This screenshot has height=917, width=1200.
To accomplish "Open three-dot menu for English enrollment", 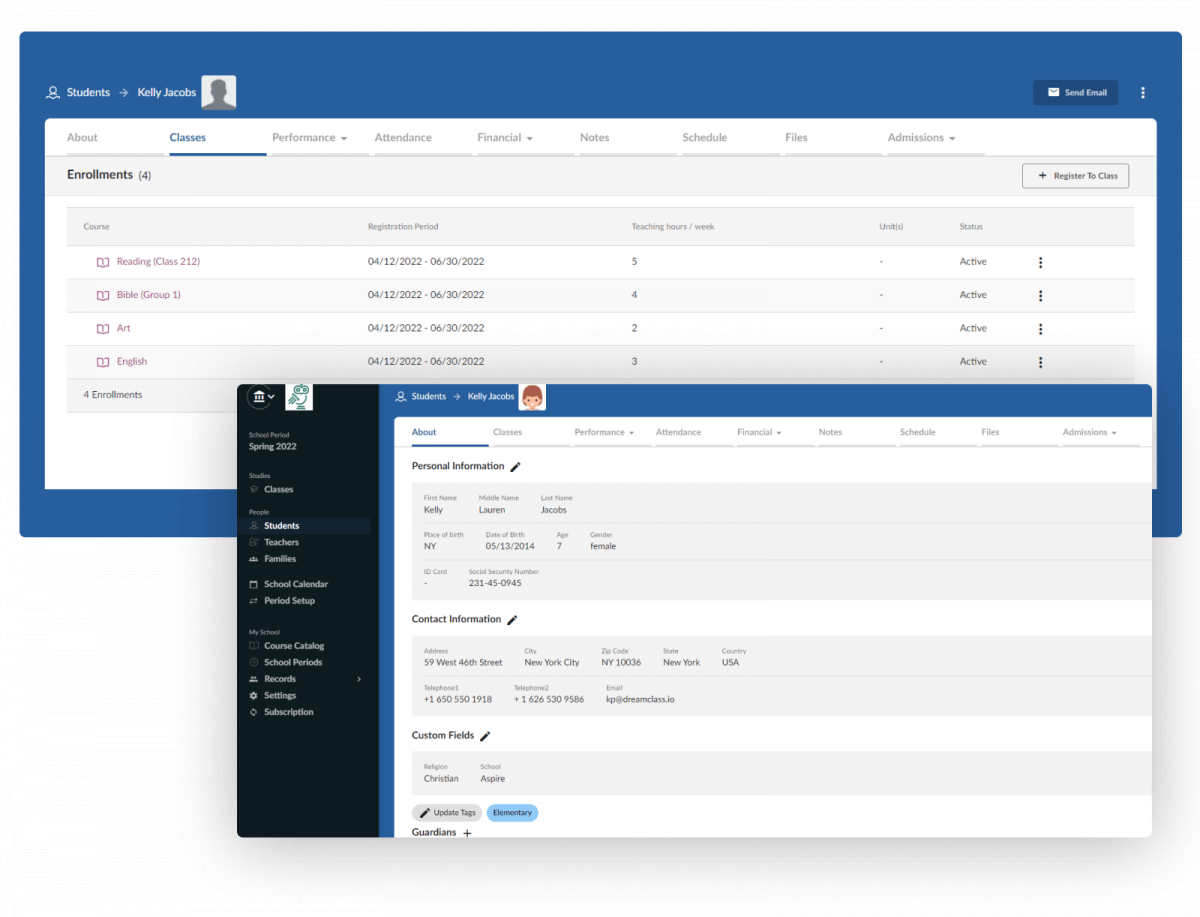I will click(x=1040, y=362).
